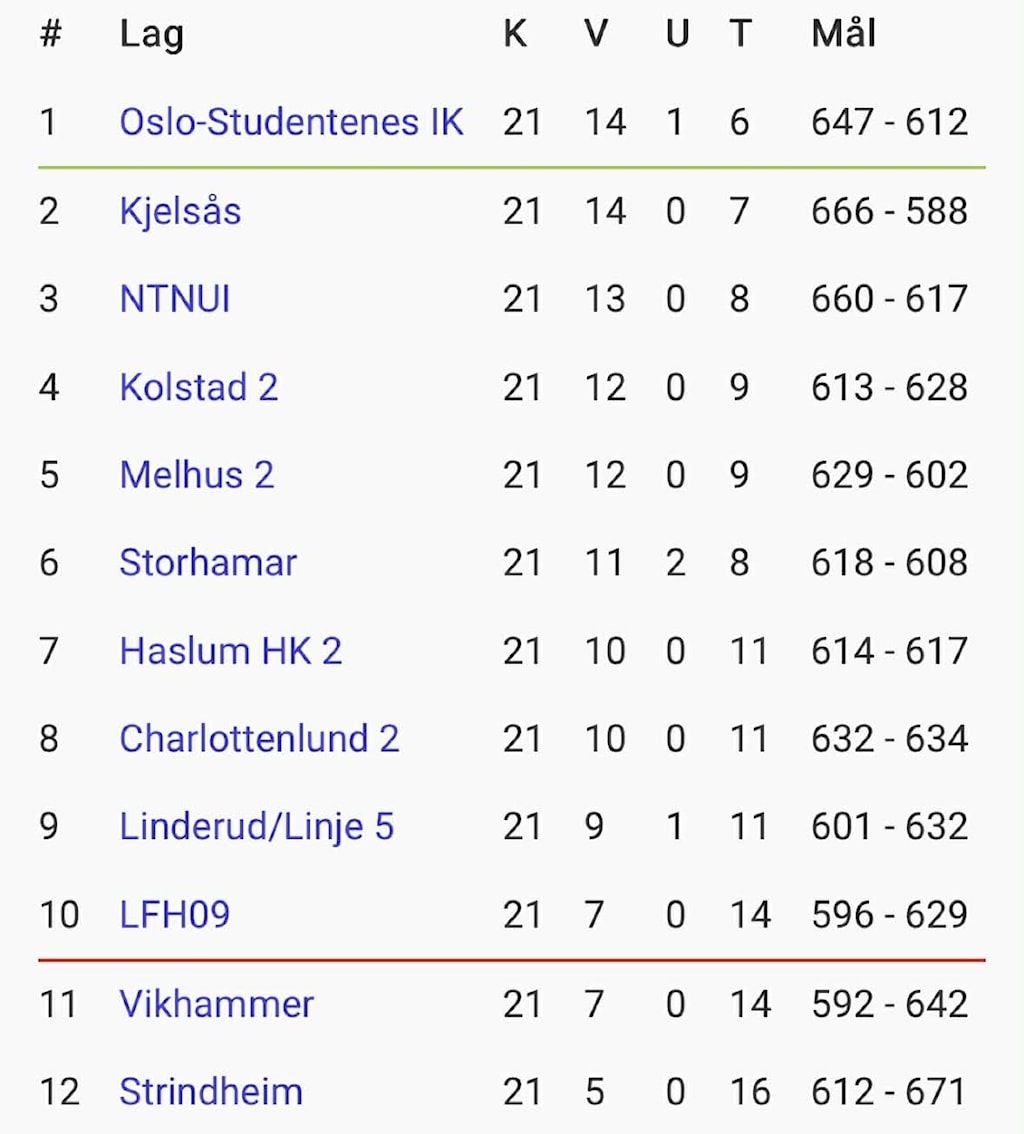Open the Strindheim team page
This screenshot has width=1024, height=1134.
pos(210,1092)
